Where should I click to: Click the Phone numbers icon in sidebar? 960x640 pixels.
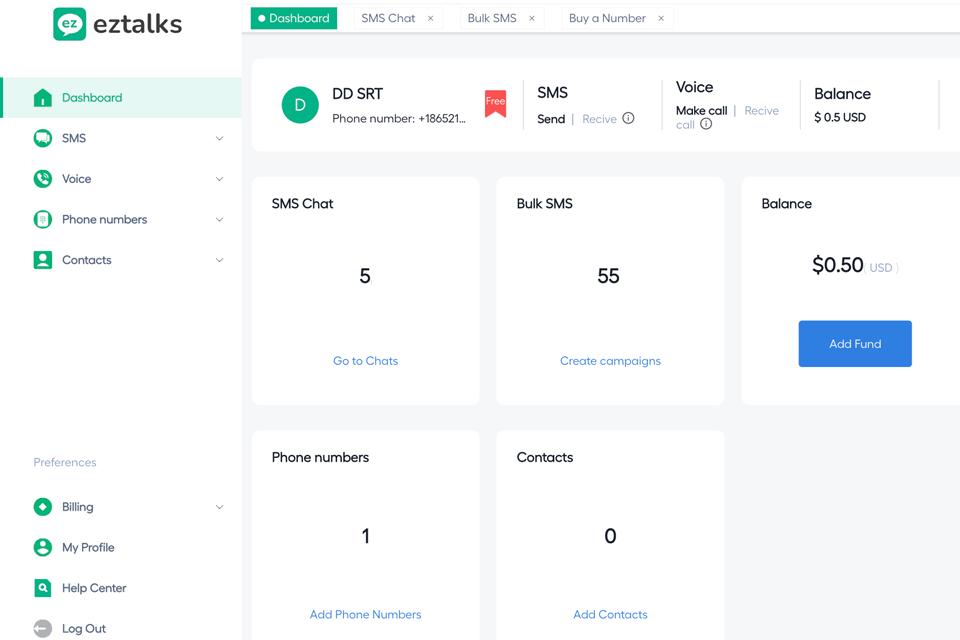pyautogui.click(x=42, y=219)
